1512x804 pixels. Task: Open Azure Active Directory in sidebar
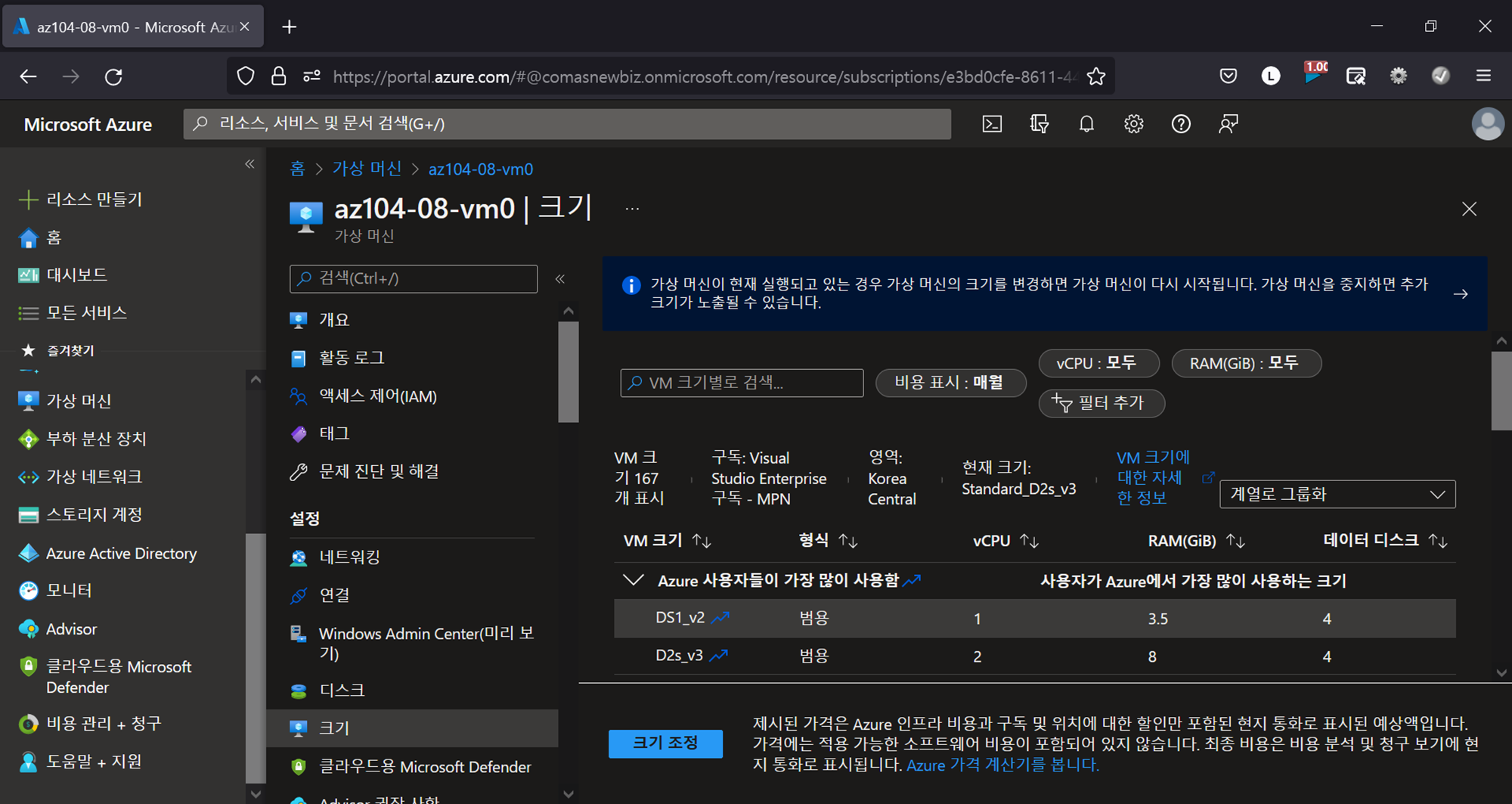[x=107, y=553]
